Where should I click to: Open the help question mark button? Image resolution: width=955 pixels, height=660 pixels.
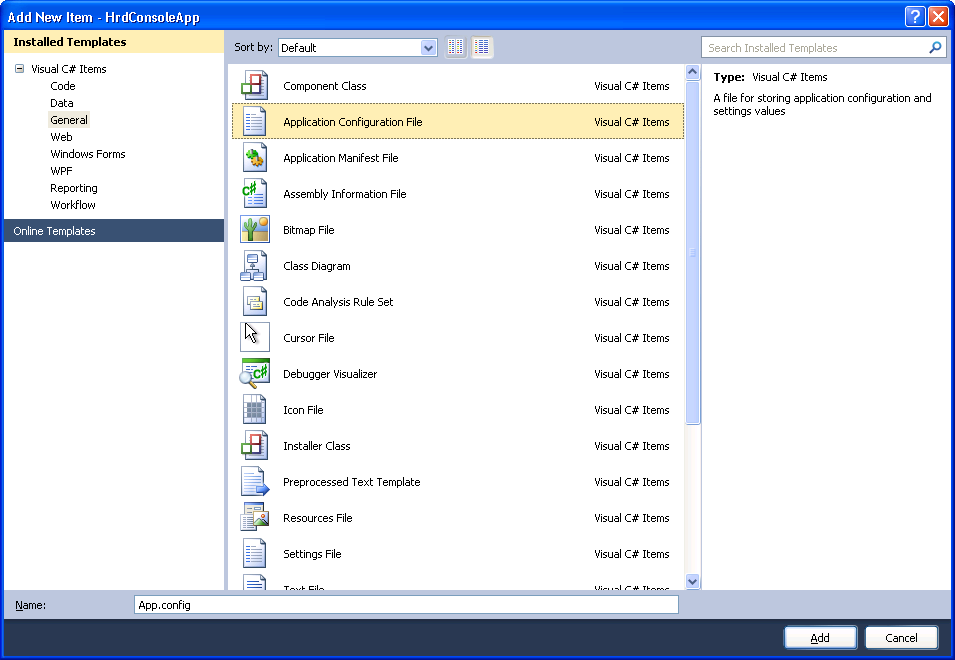915,16
